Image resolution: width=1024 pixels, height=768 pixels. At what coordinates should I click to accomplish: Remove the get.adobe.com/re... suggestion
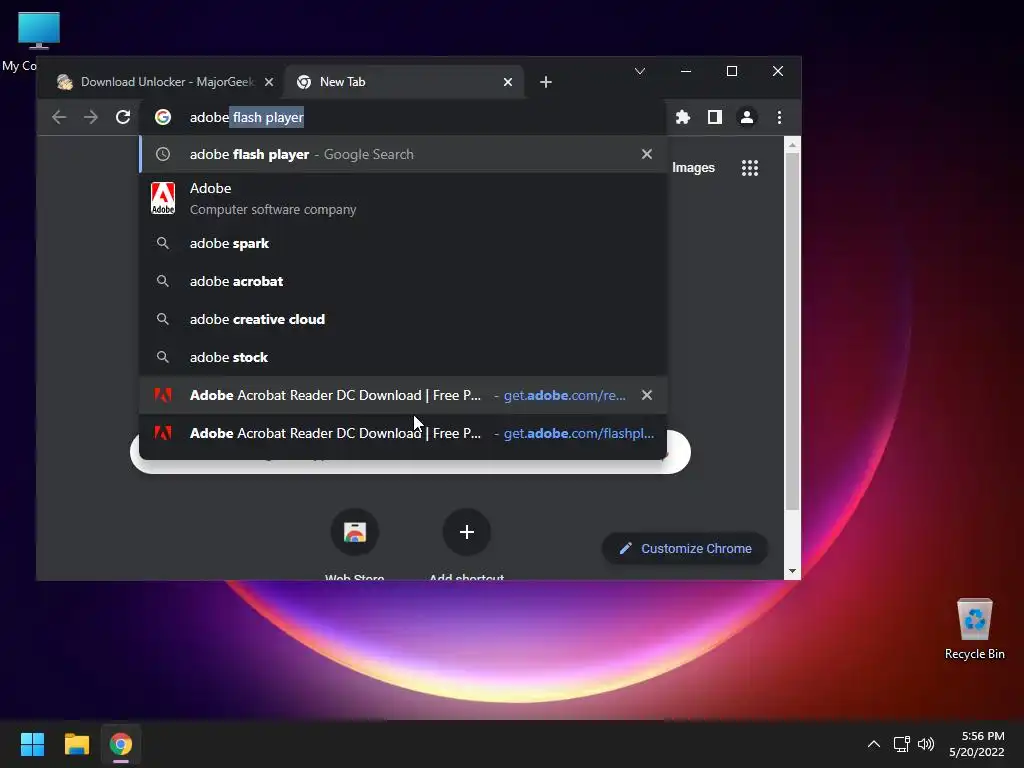click(x=647, y=395)
